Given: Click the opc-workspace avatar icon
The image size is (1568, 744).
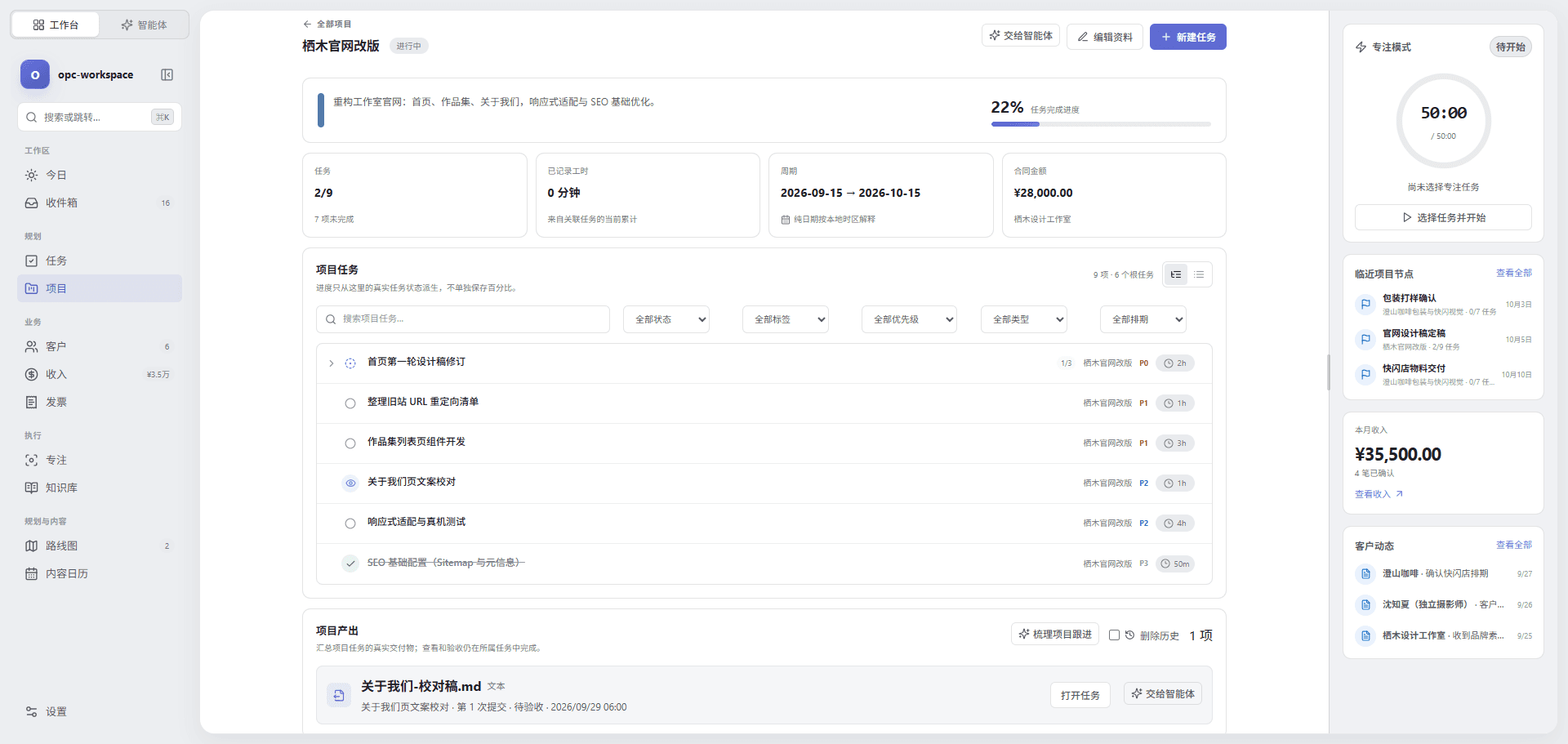Looking at the screenshot, I should pos(35,75).
